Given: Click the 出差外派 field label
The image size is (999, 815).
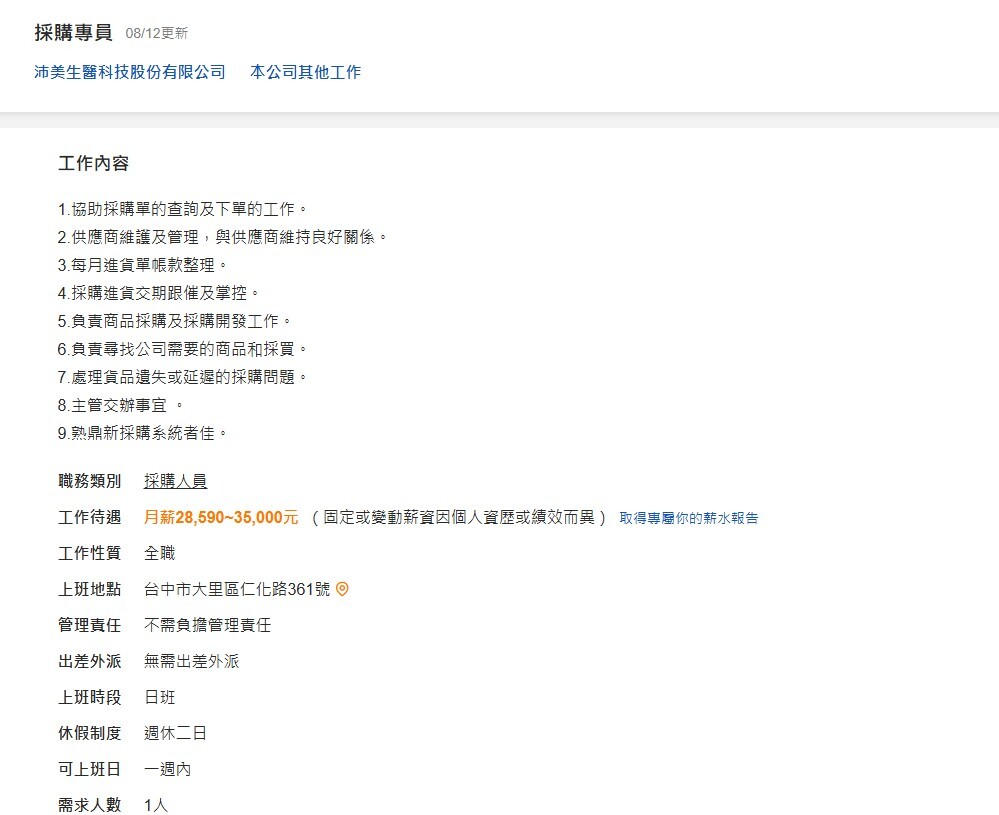Looking at the screenshot, I should click(x=90, y=661).
